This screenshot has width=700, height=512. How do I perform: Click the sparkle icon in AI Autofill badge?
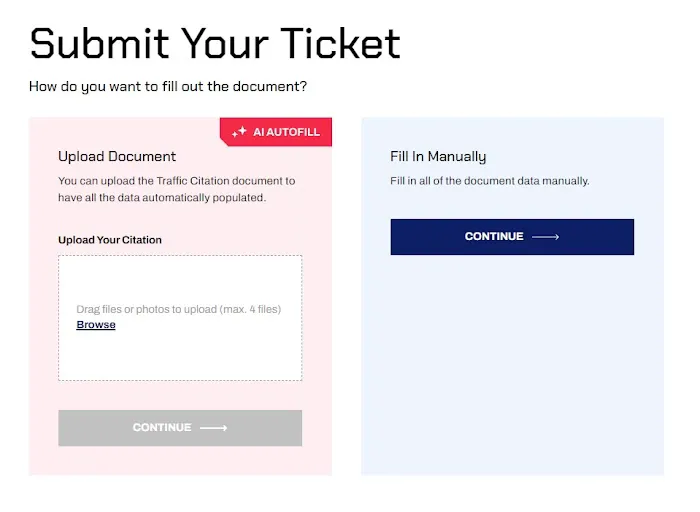(x=239, y=132)
